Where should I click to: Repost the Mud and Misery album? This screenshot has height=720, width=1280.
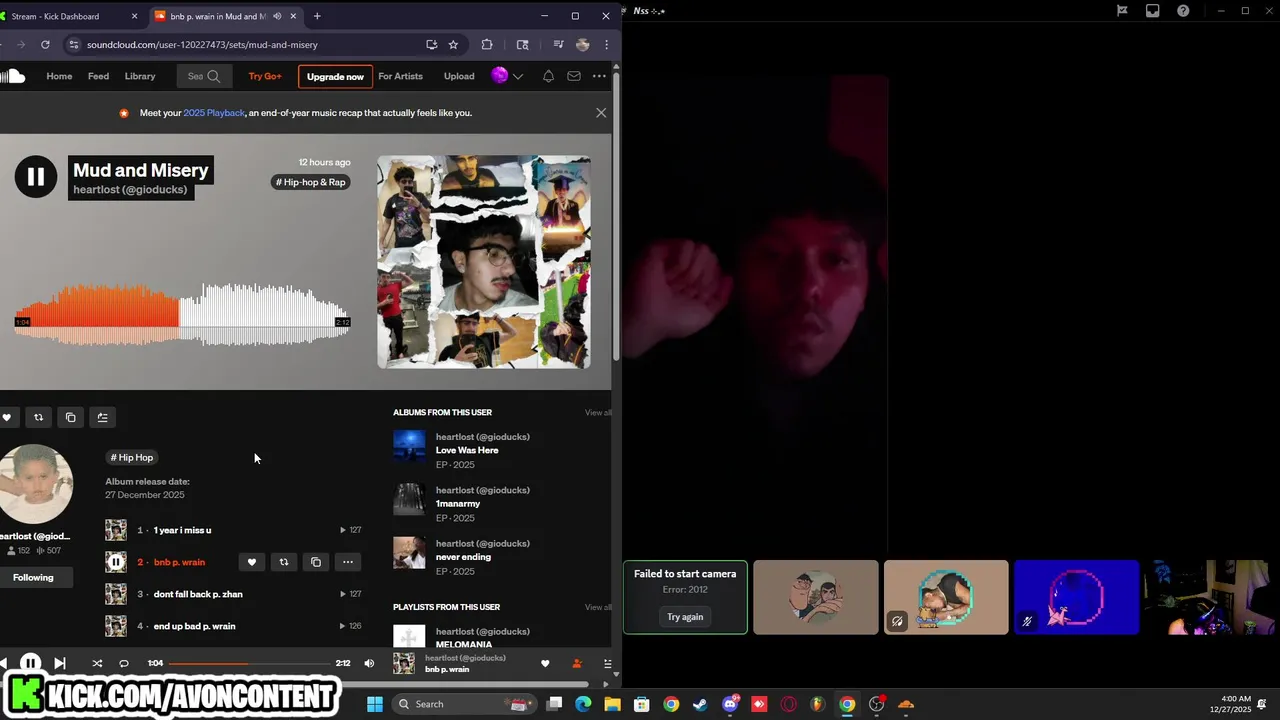(38, 417)
